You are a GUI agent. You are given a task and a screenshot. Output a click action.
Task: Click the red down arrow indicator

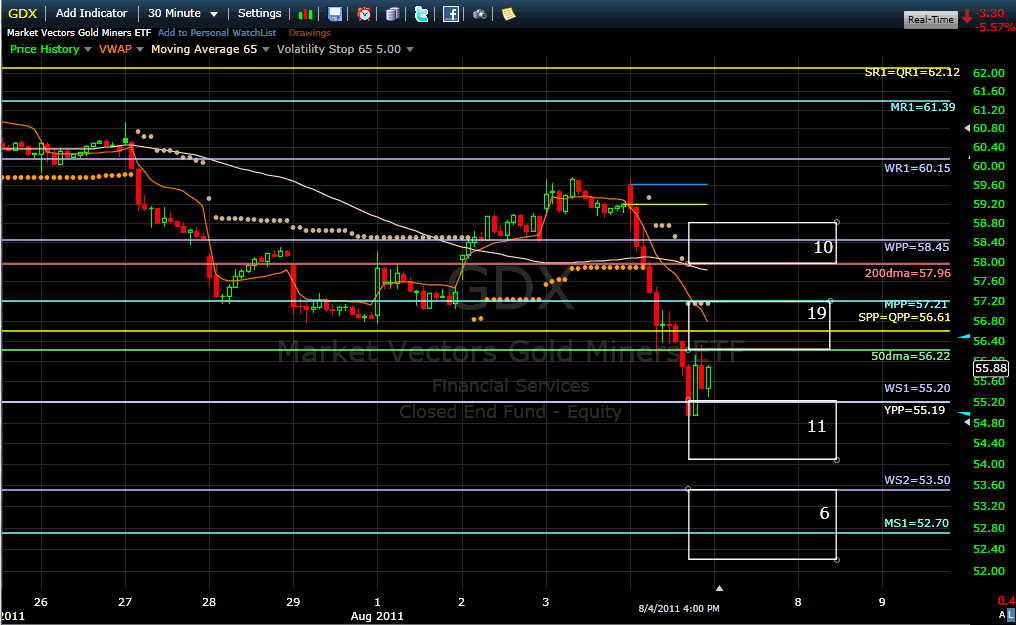coord(967,16)
